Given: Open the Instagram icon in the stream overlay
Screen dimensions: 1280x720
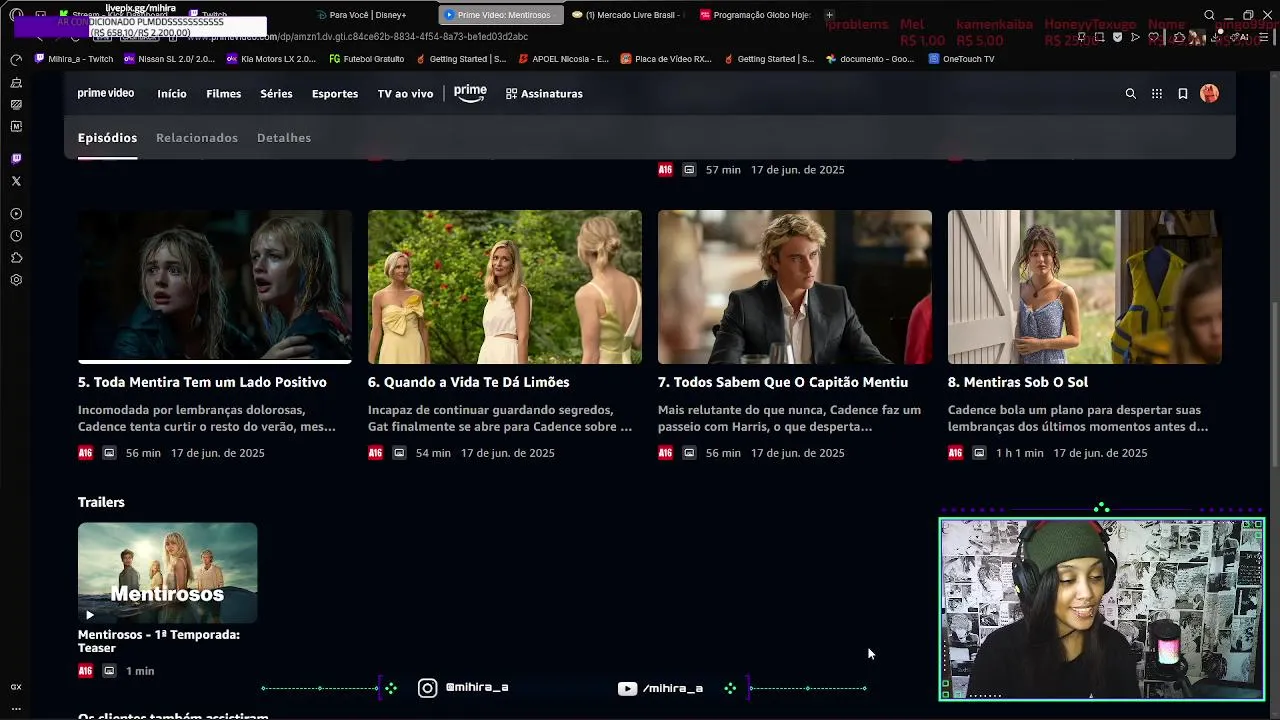Looking at the screenshot, I should click(427, 688).
